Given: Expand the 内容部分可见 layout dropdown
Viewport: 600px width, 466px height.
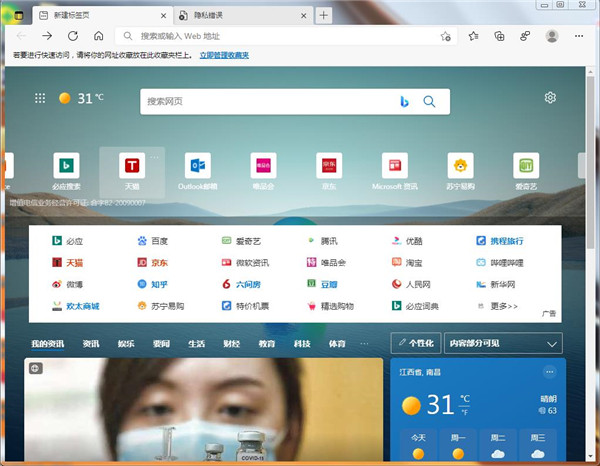Looking at the screenshot, I should coord(502,343).
